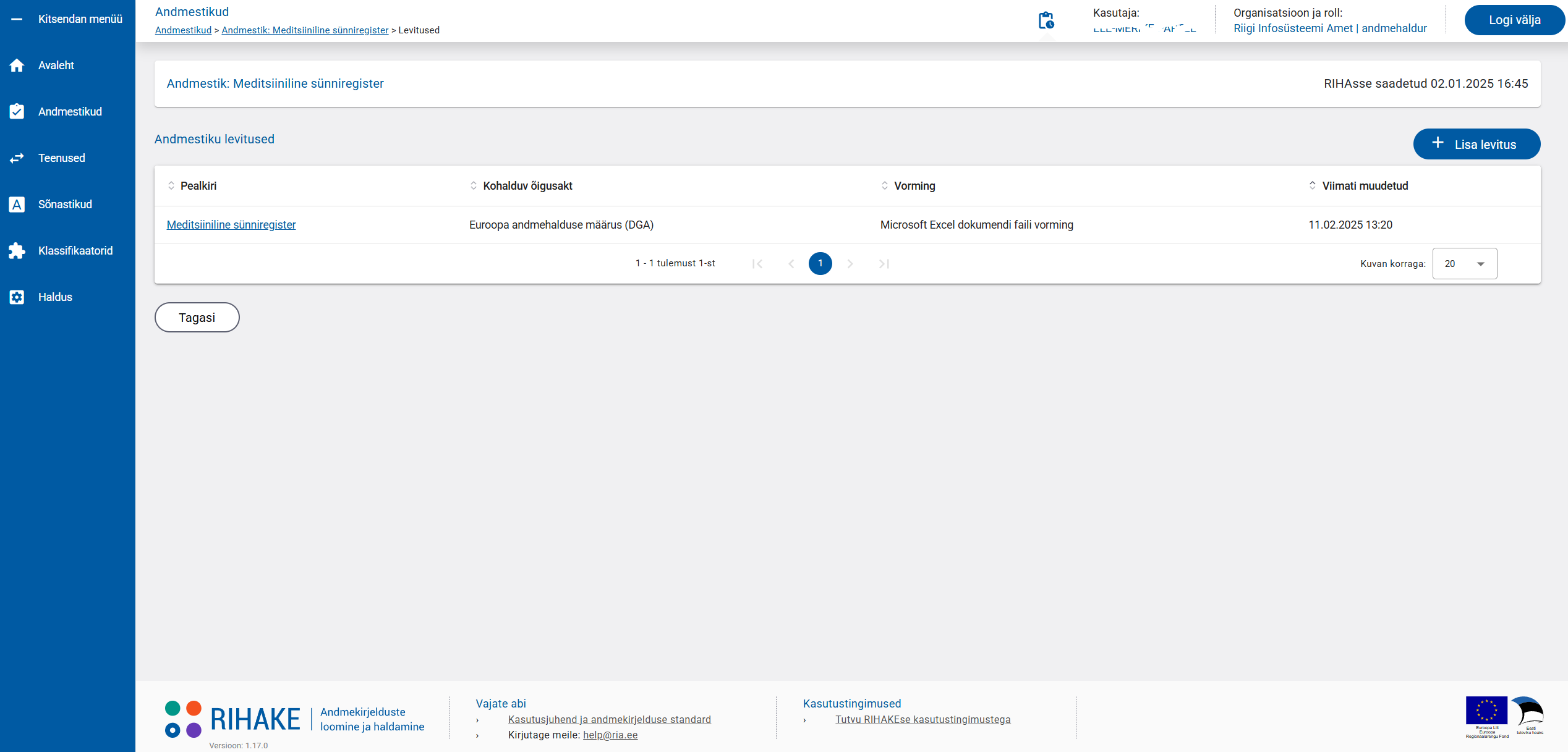The width and height of the screenshot is (1568, 752).
Task: Click the Sõnastikud letter A icon
Action: coord(17,205)
